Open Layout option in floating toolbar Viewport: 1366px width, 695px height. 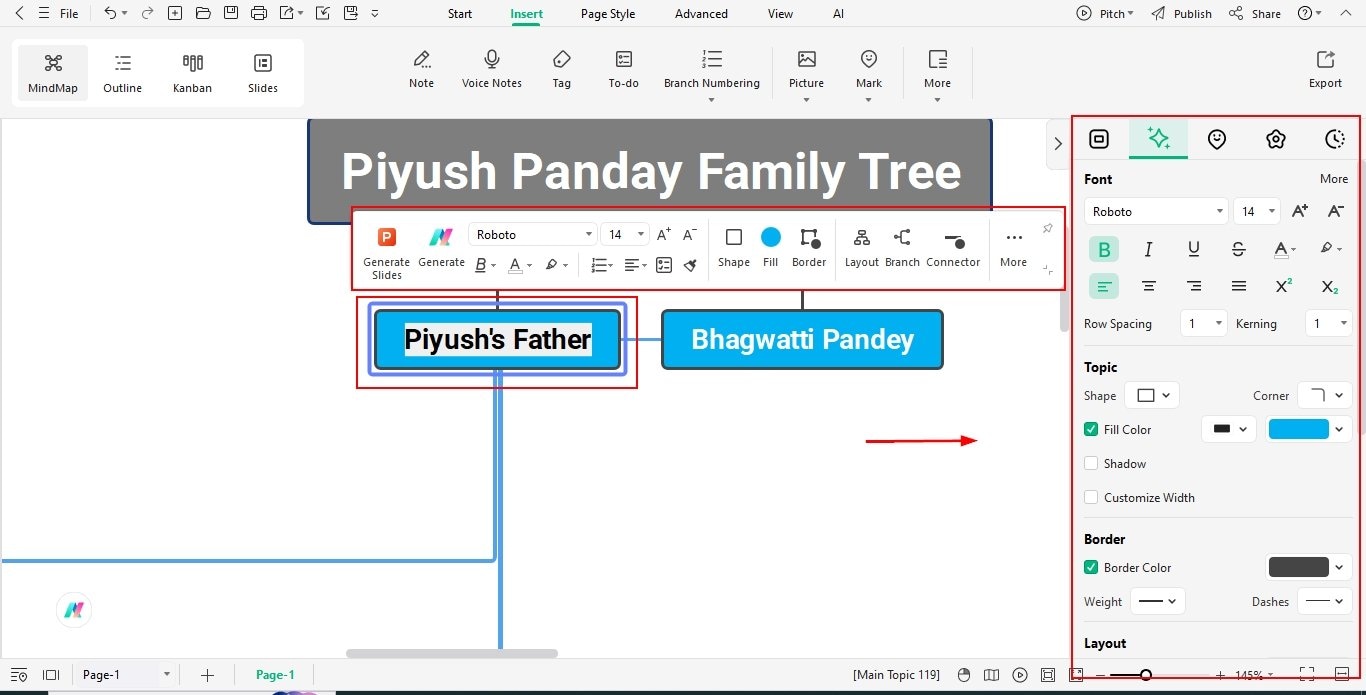pos(861,247)
